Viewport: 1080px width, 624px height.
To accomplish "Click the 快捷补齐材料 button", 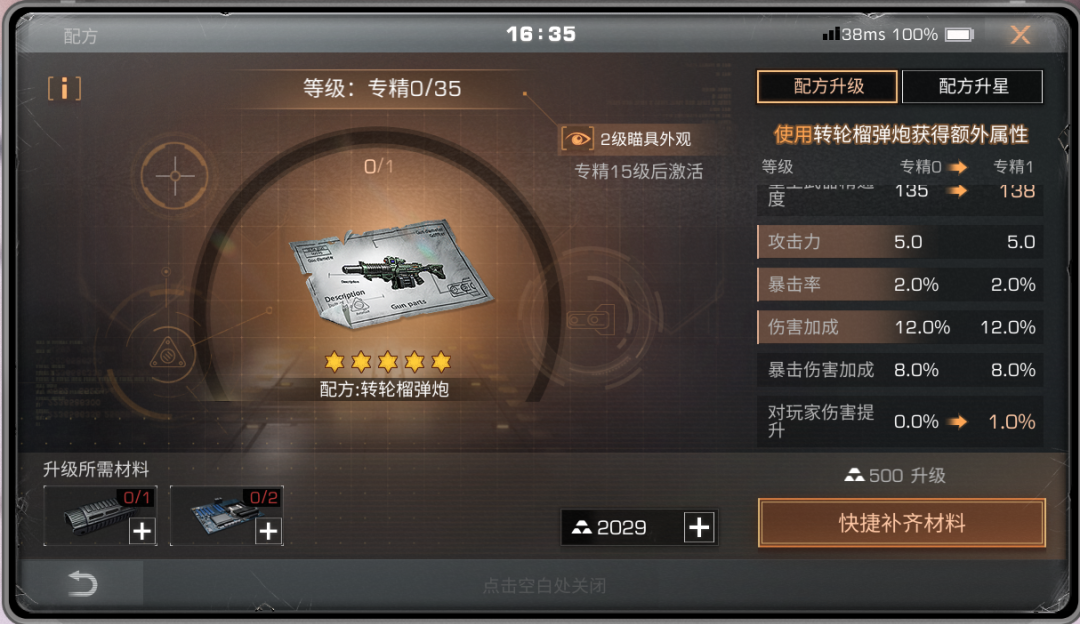I will click(902, 523).
